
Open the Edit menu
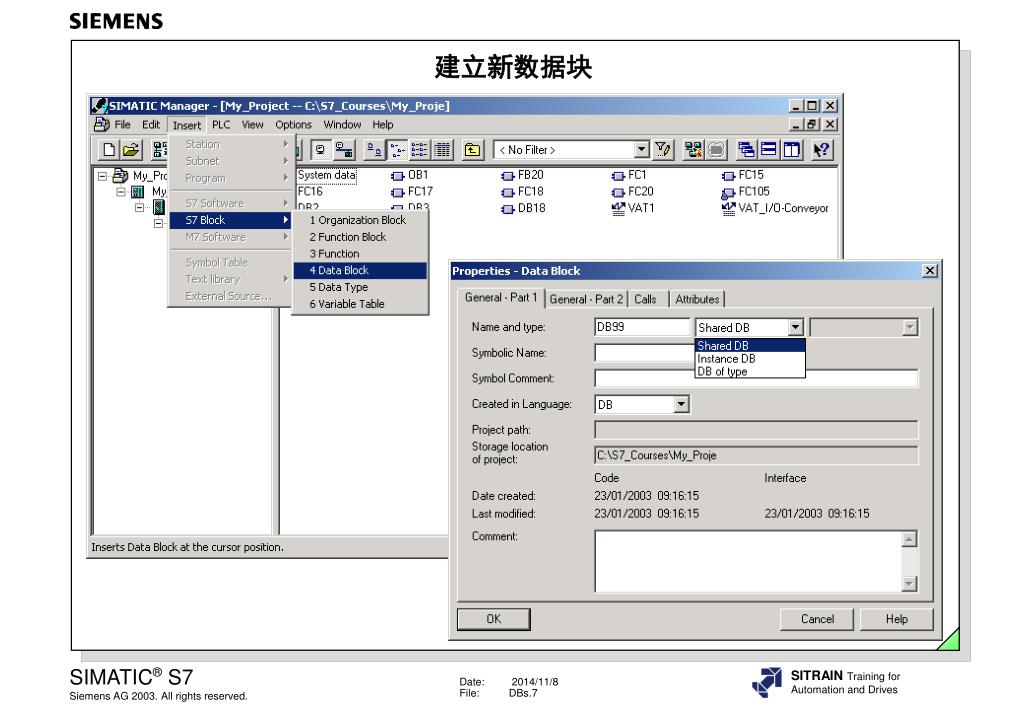[x=151, y=125]
